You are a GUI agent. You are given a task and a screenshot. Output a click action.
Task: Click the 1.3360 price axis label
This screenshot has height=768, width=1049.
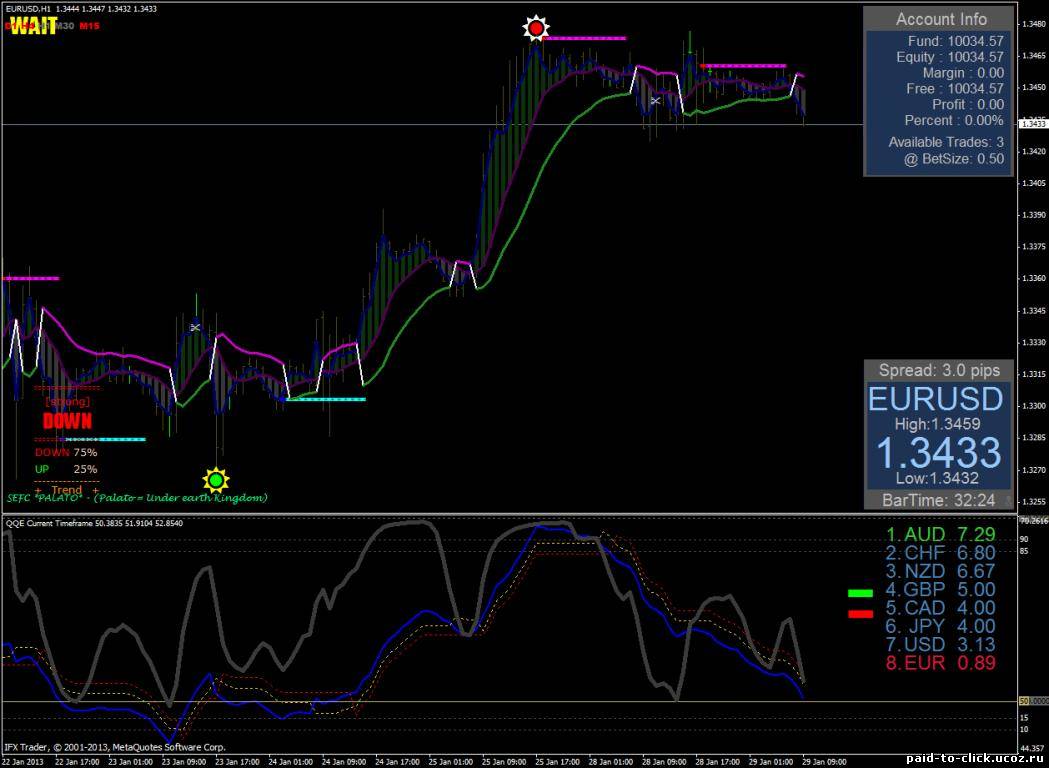click(x=1035, y=278)
